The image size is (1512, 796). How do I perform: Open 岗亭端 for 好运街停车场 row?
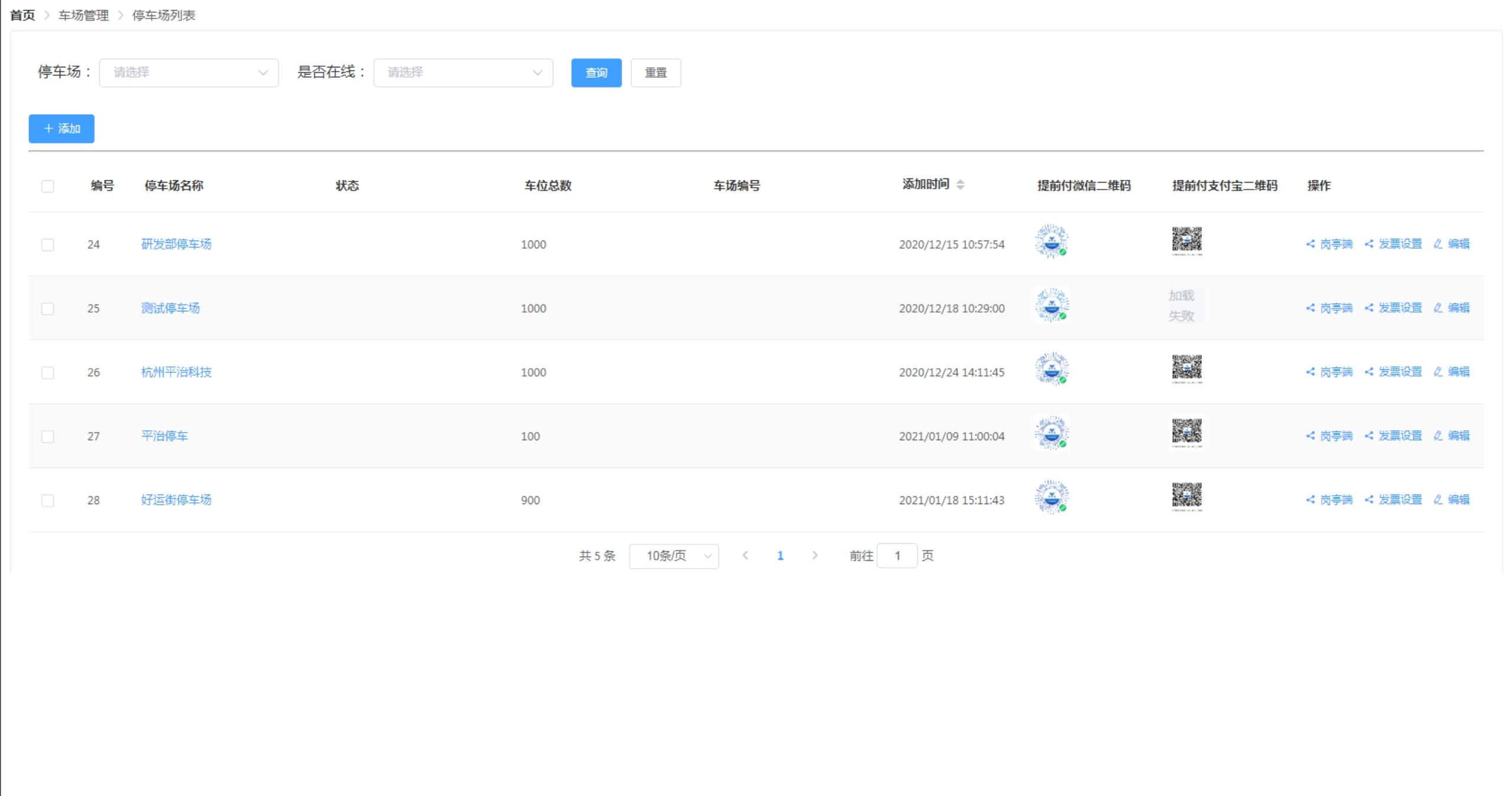tap(1329, 499)
